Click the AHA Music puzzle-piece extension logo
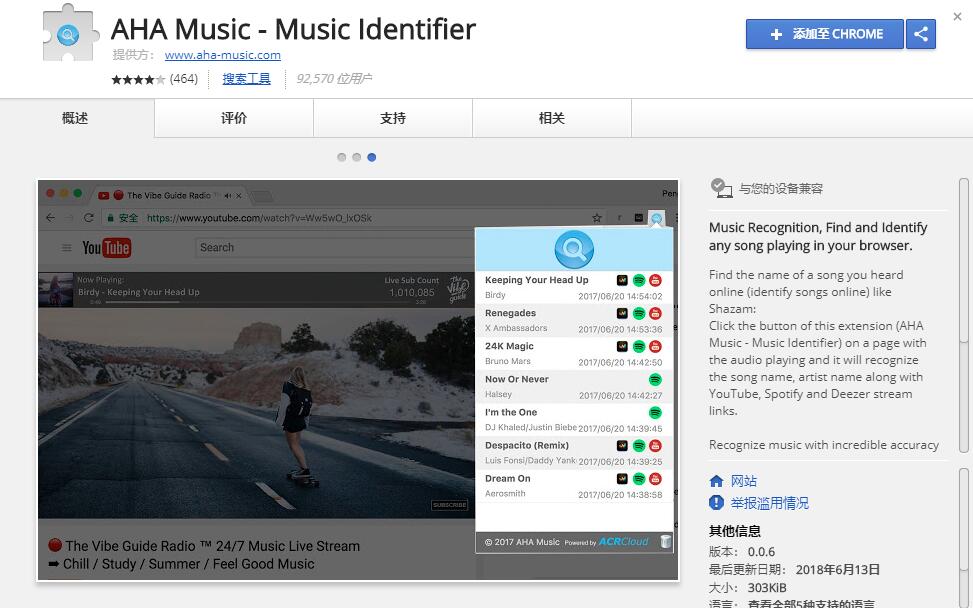973x608 pixels. 70,35
